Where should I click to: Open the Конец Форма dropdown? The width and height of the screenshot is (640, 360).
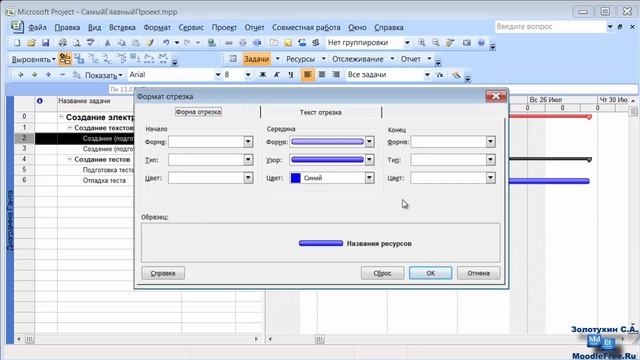point(491,142)
